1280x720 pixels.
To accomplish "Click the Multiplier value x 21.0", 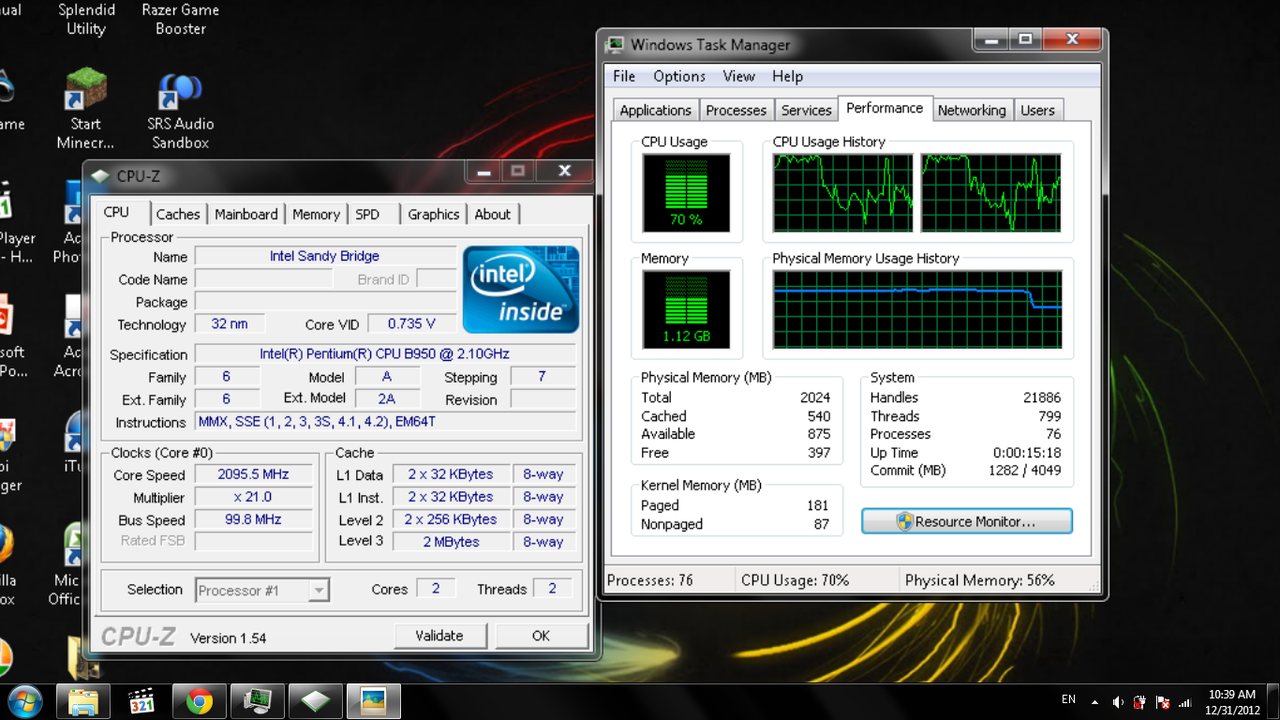I will 254,497.
